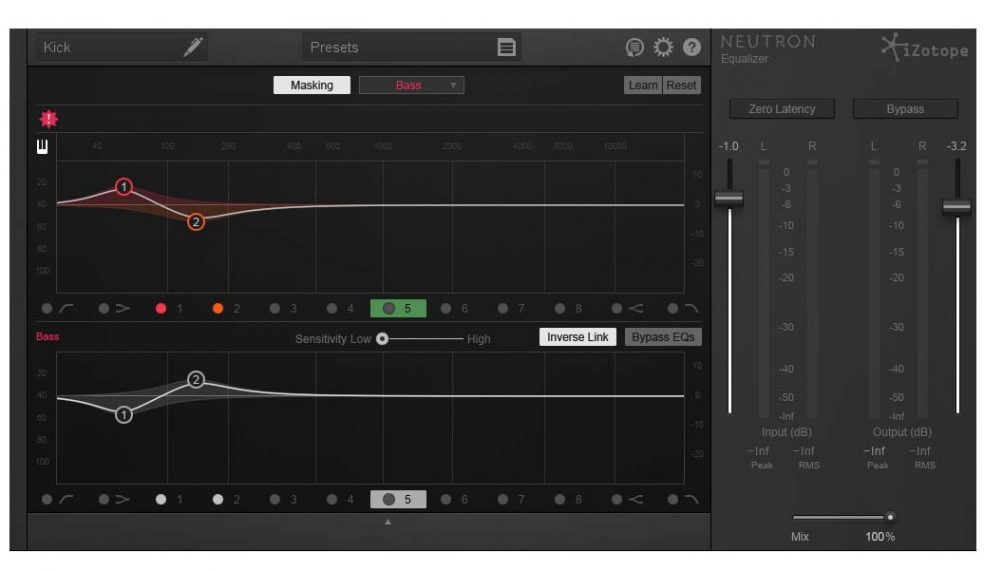Open help with the question mark icon
The height and width of the screenshot is (572, 984).
click(x=692, y=47)
